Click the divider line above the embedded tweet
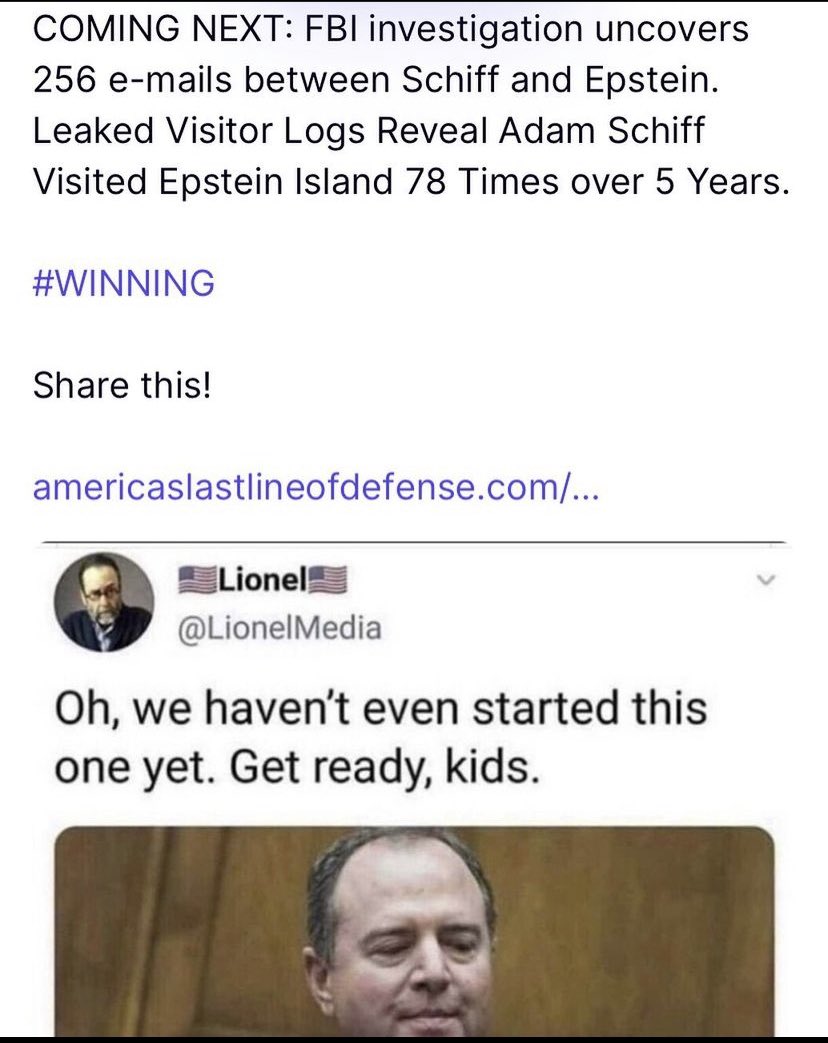Viewport: 828px width, 1043px height. tap(413, 542)
